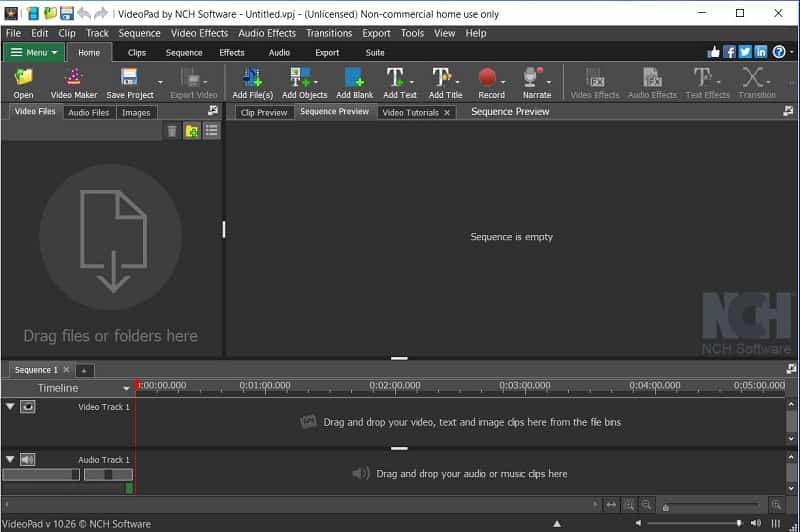This screenshot has height=532, width=800.
Task: Toggle Video Track 1 visibility icon
Action: click(x=28, y=407)
